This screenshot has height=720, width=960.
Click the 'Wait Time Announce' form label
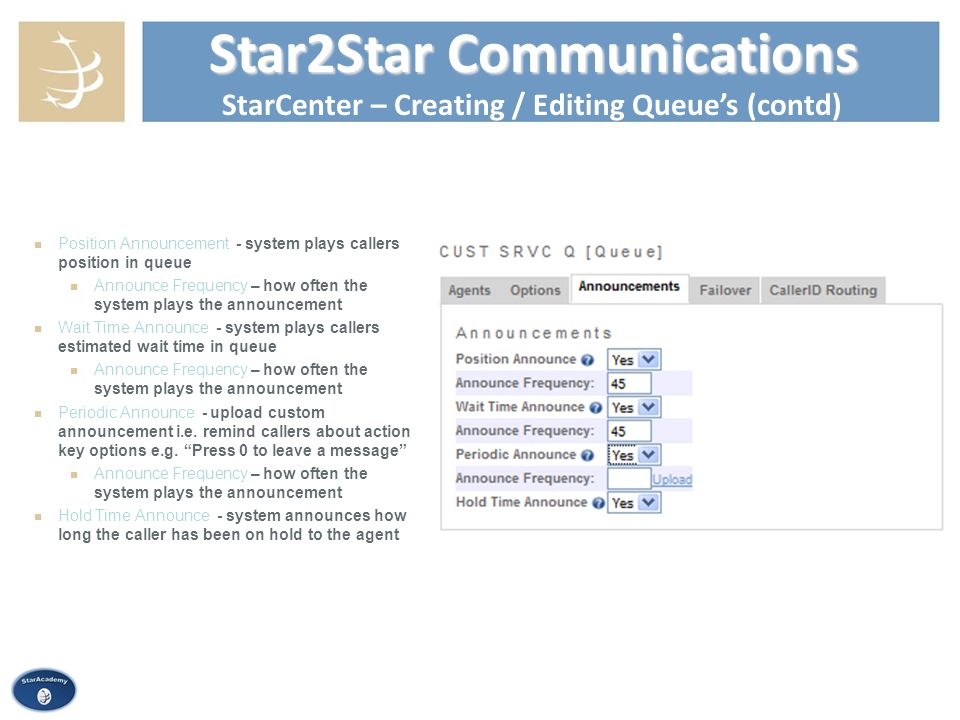[x=520, y=407]
